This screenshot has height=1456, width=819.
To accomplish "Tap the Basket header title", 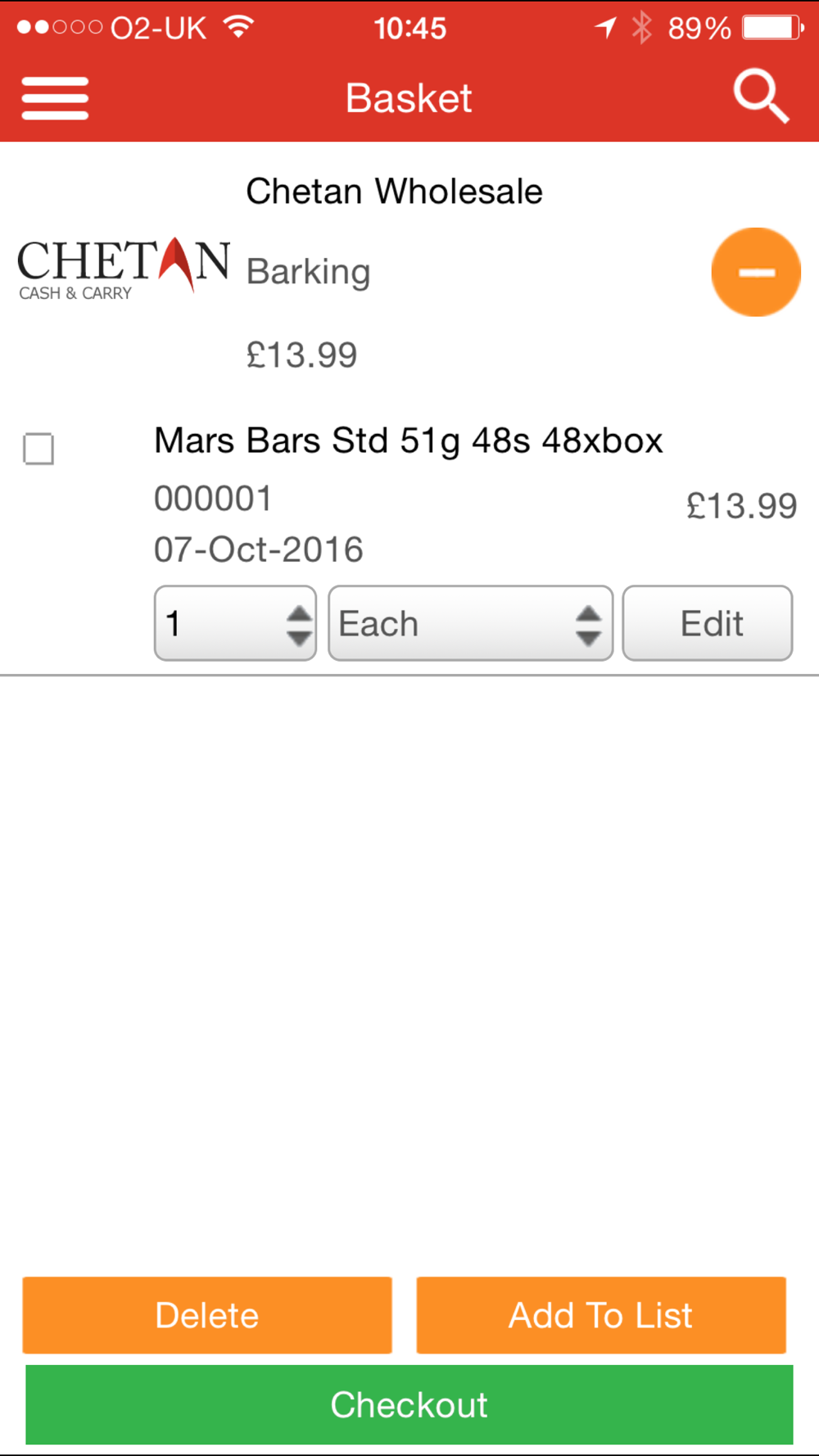I will [x=409, y=98].
